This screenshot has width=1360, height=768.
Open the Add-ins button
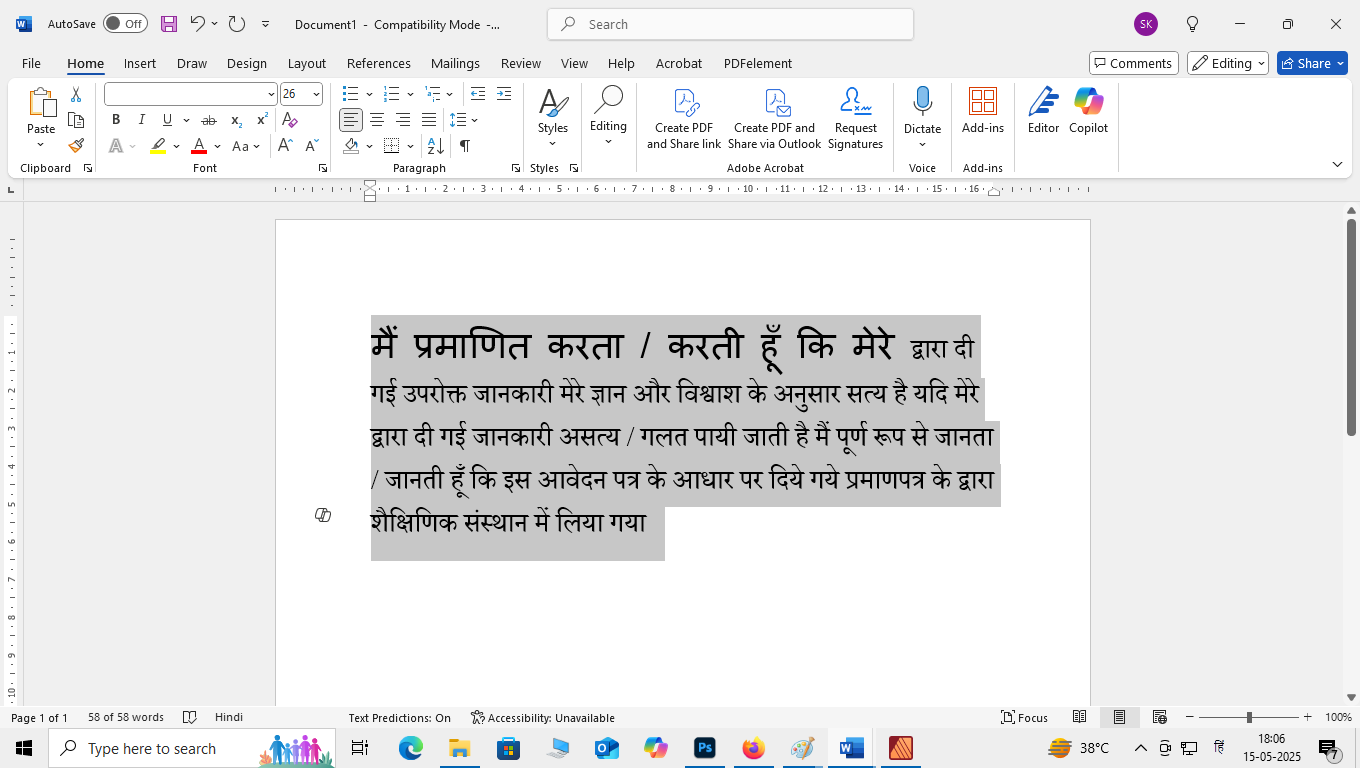point(983,111)
